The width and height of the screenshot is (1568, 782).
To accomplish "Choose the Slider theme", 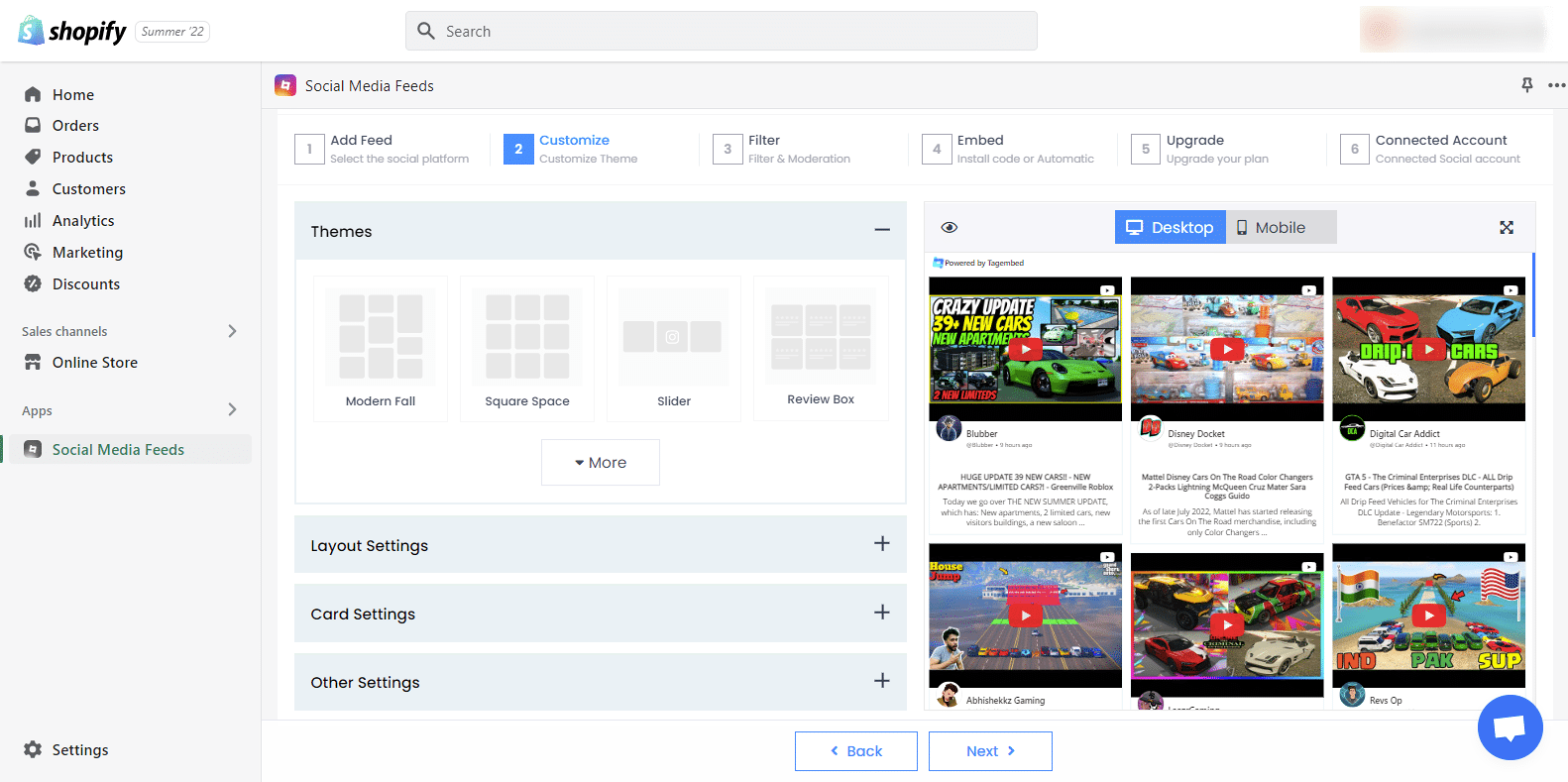I will (x=674, y=349).
